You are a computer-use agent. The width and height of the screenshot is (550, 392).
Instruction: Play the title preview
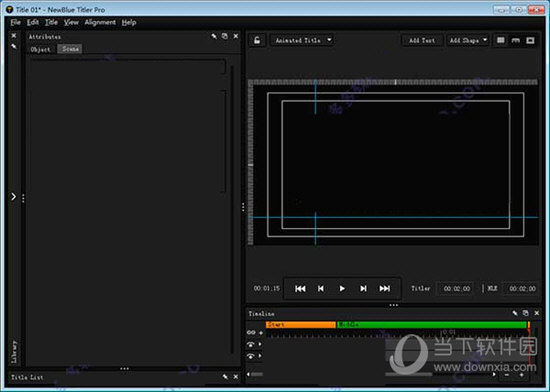tap(342, 289)
